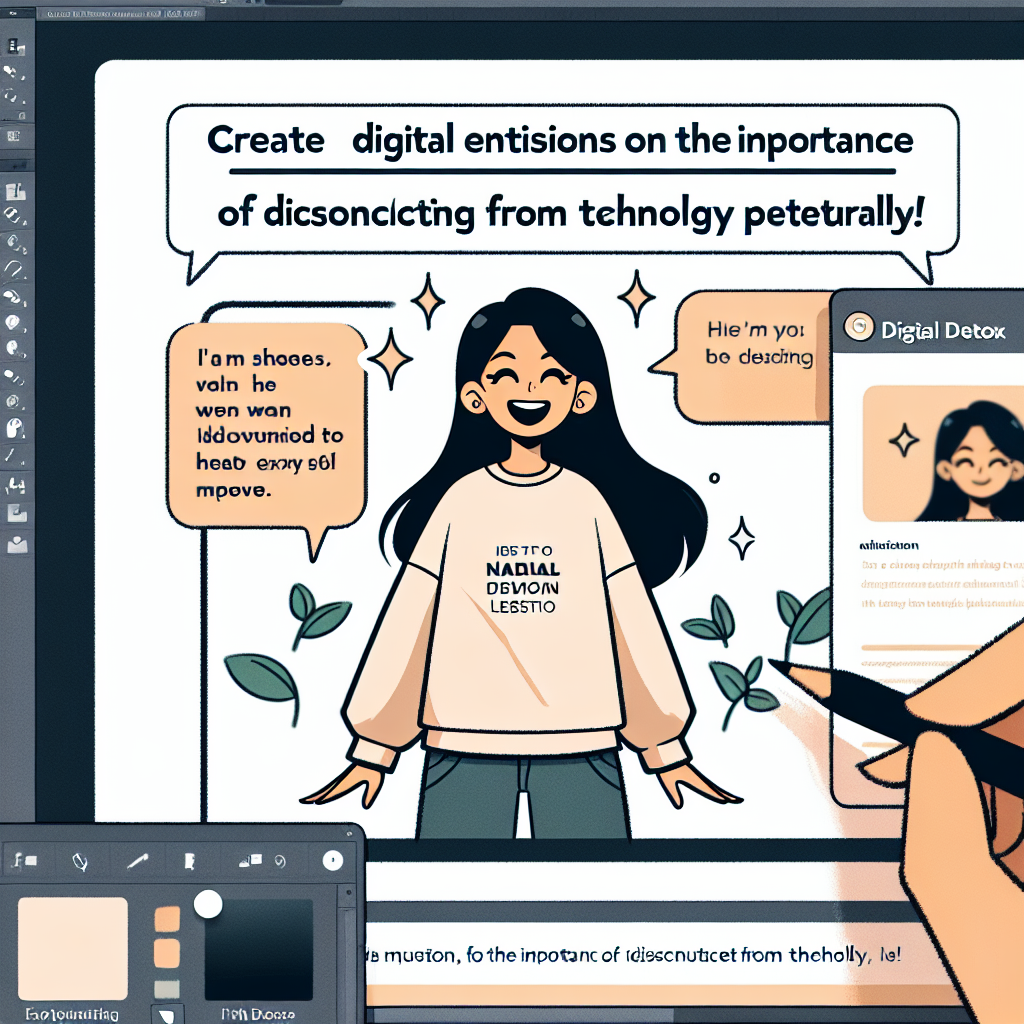Image resolution: width=1024 pixels, height=1024 pixels.
Task: Select the diagonal line tool in left toolbar
Action: tap(11, 455)
